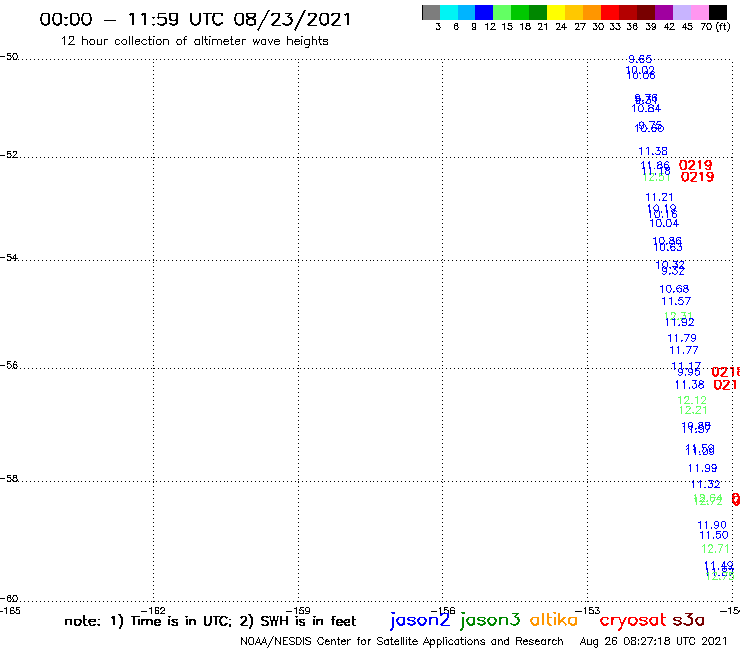Click the lower red 0219 time marker
This screenshot has height=650, width=740.
click(698, 177)
